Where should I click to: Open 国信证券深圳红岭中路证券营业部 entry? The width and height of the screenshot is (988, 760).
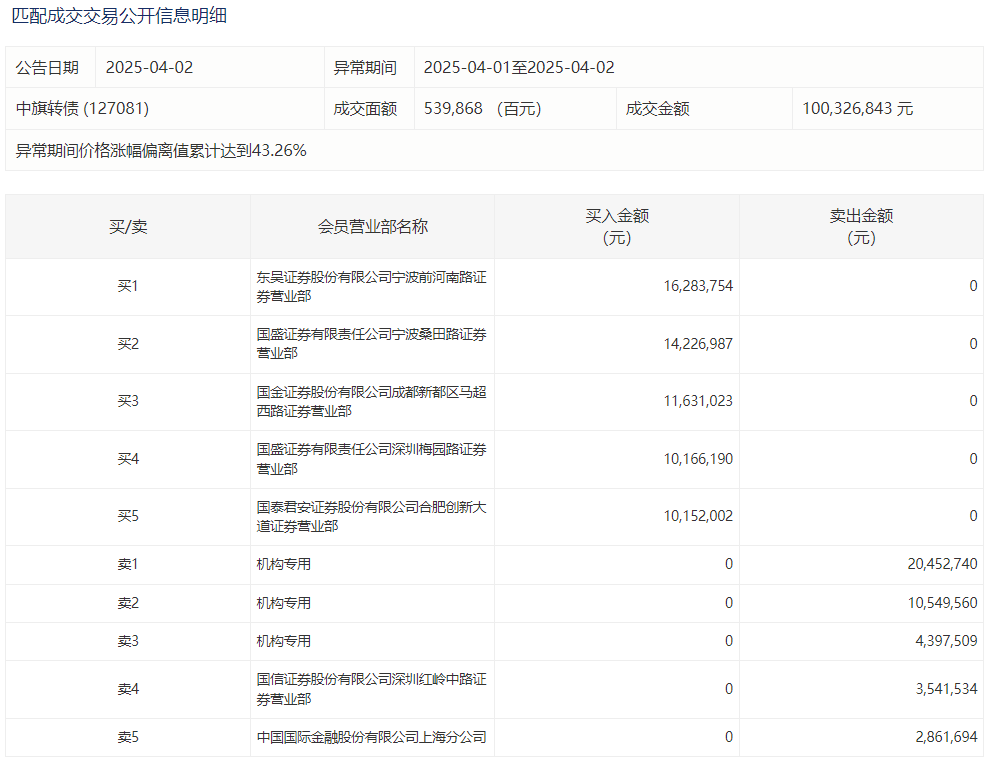(371, 689)
